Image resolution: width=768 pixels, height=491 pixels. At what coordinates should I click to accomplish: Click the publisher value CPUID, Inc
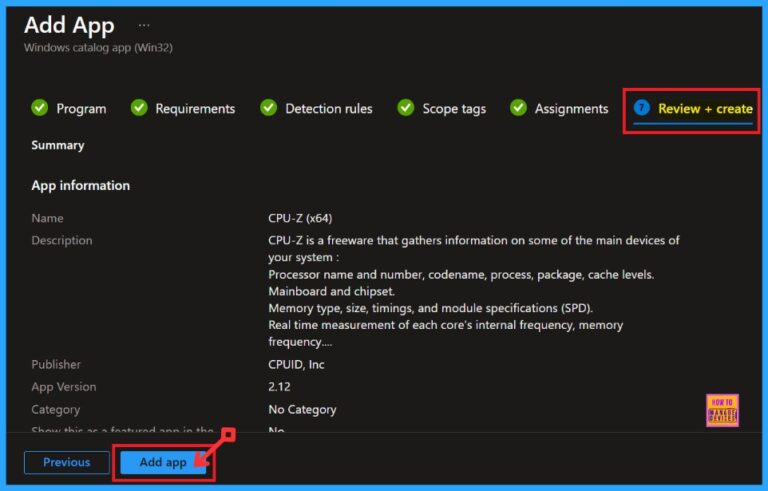coord(296,365)
